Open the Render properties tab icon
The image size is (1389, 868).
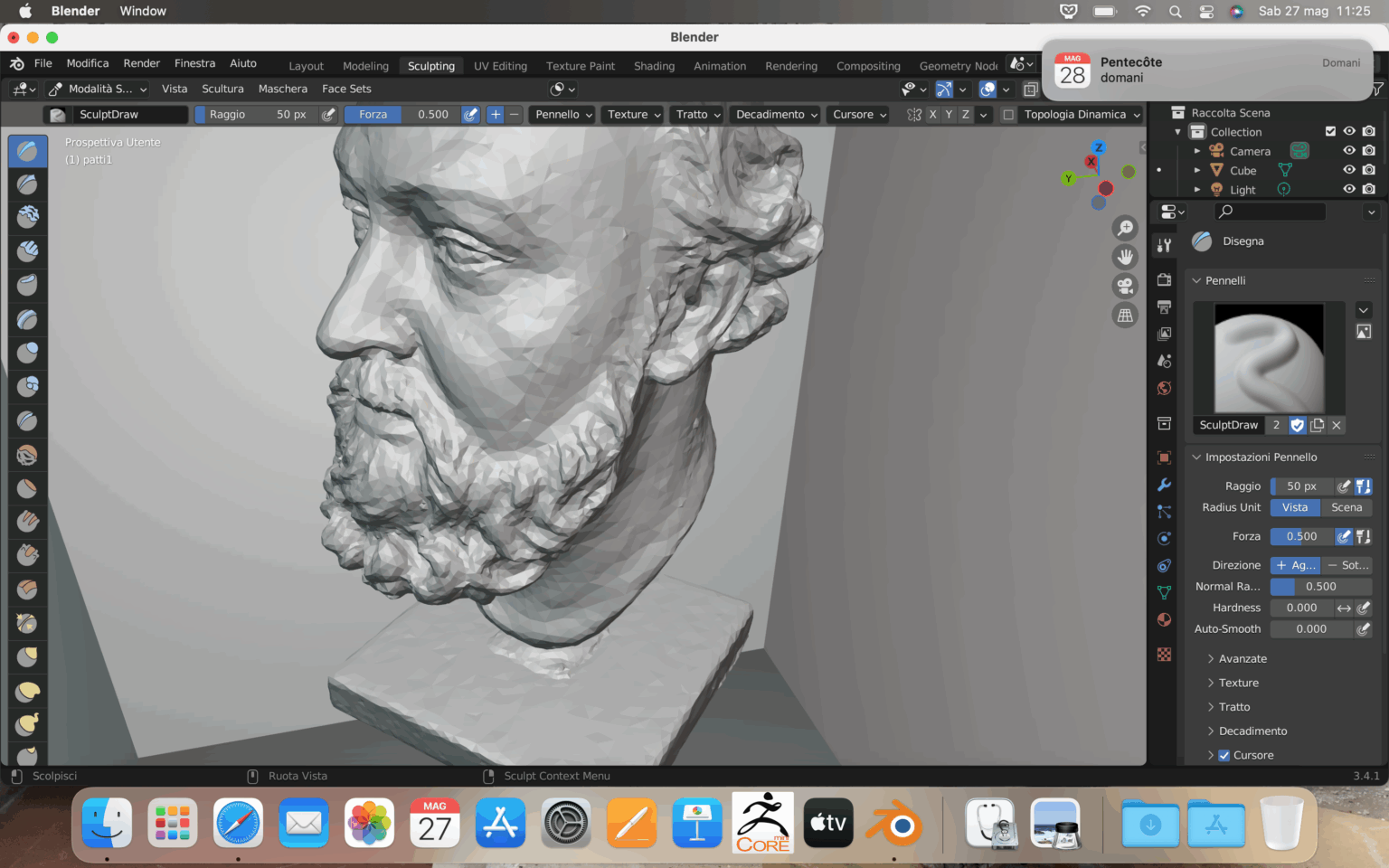tap(1164, 280)
